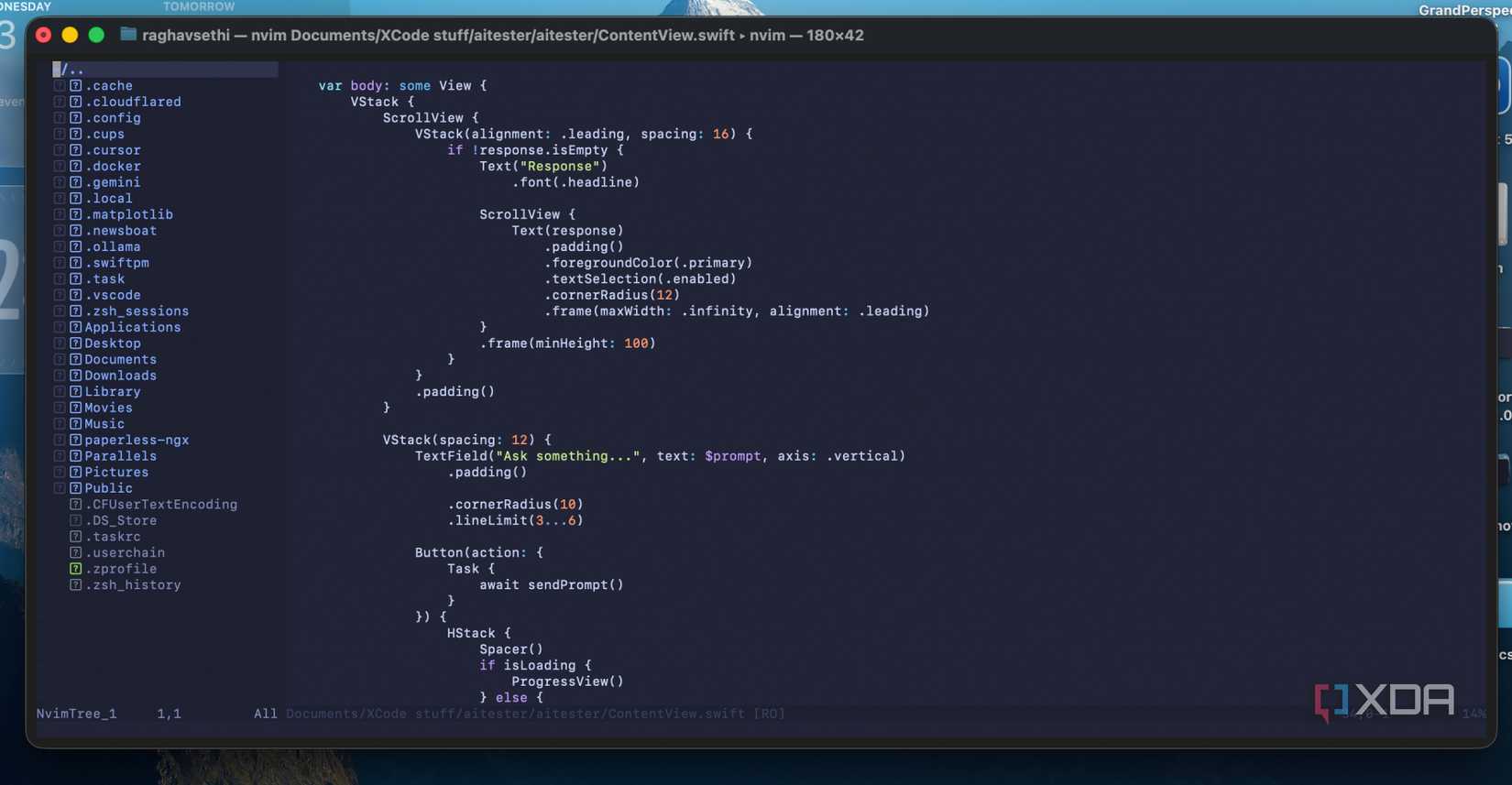
Task: Click the .zprofile file name
Action: coord(121,569)
